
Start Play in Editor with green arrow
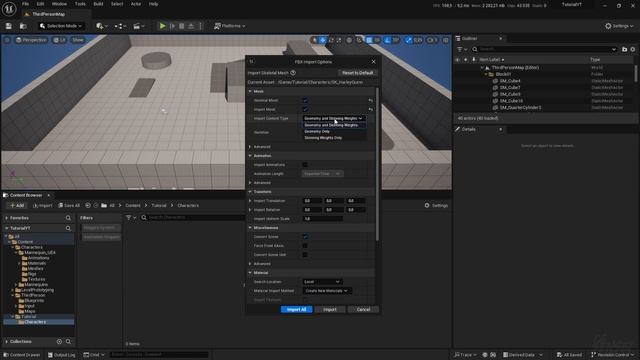[x=162, y=26]
